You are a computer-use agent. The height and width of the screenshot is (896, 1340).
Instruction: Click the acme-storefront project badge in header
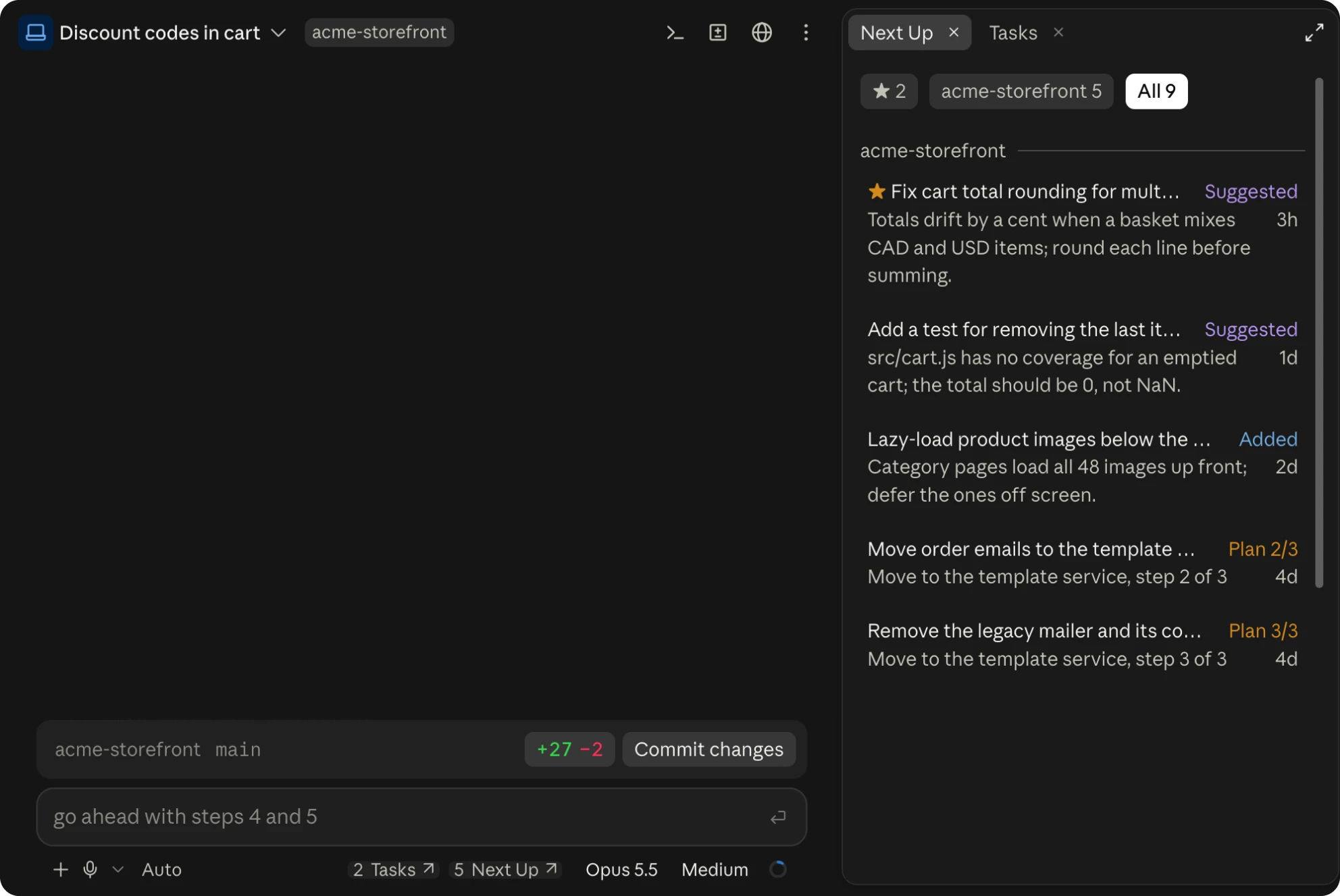[379, 32]
